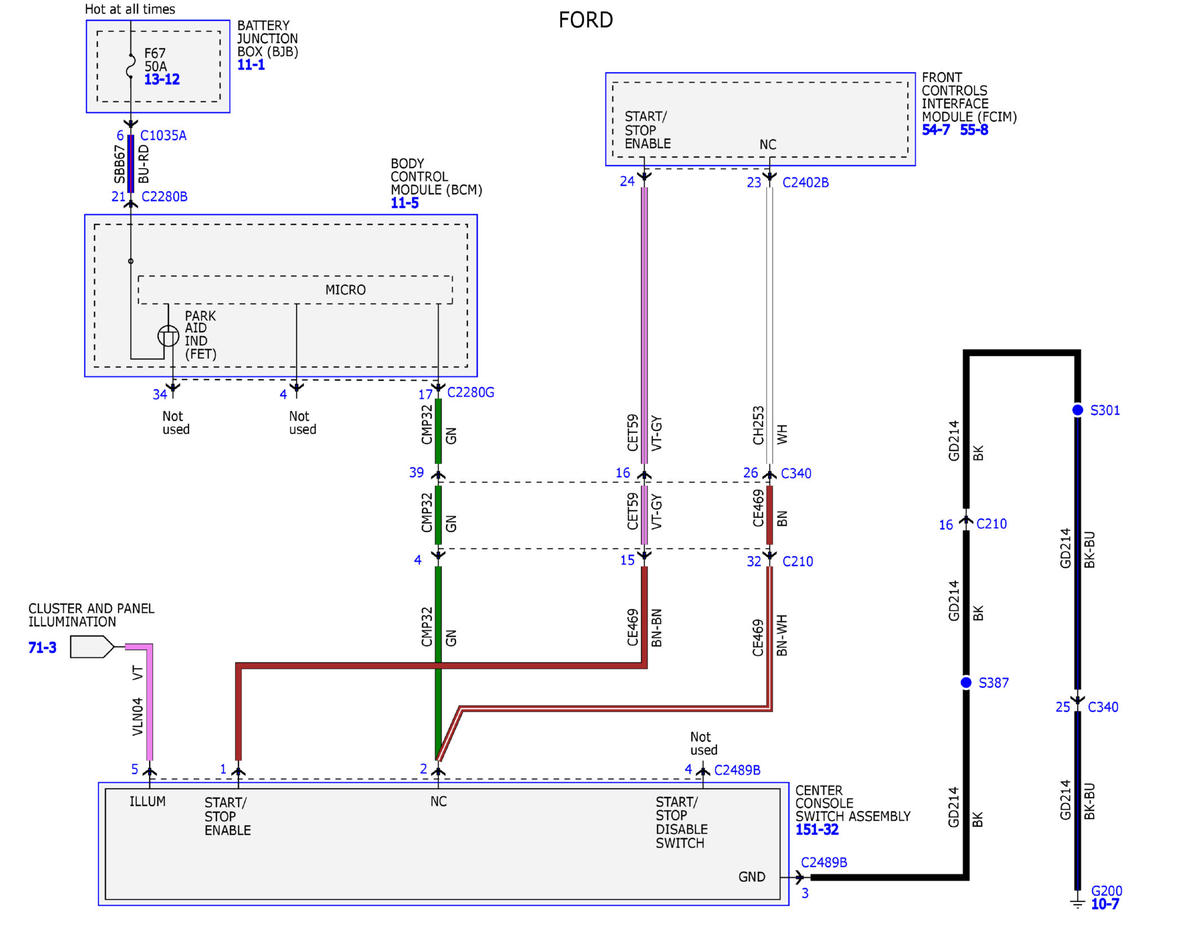
Task: Select 'BATTERY JUNCTION BOX (BJB)' label
Action: pyautogui.click(x=267, y=38)
